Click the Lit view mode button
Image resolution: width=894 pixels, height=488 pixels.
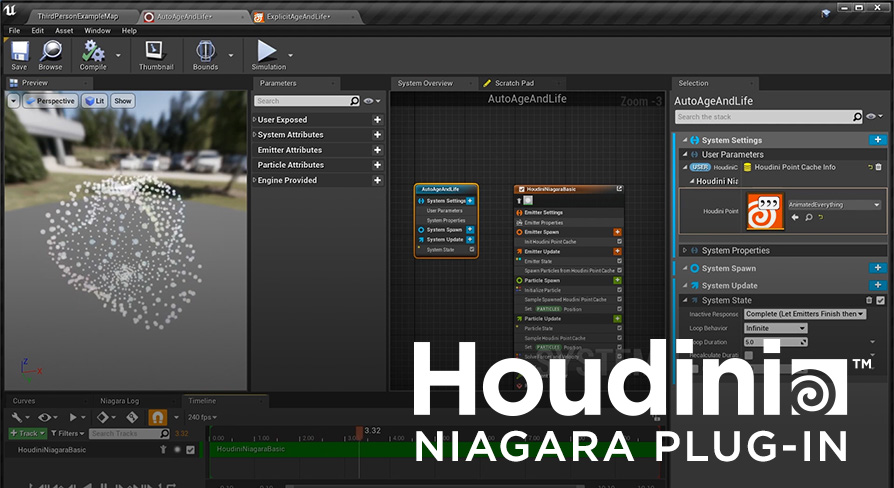(x=95, y=101)
